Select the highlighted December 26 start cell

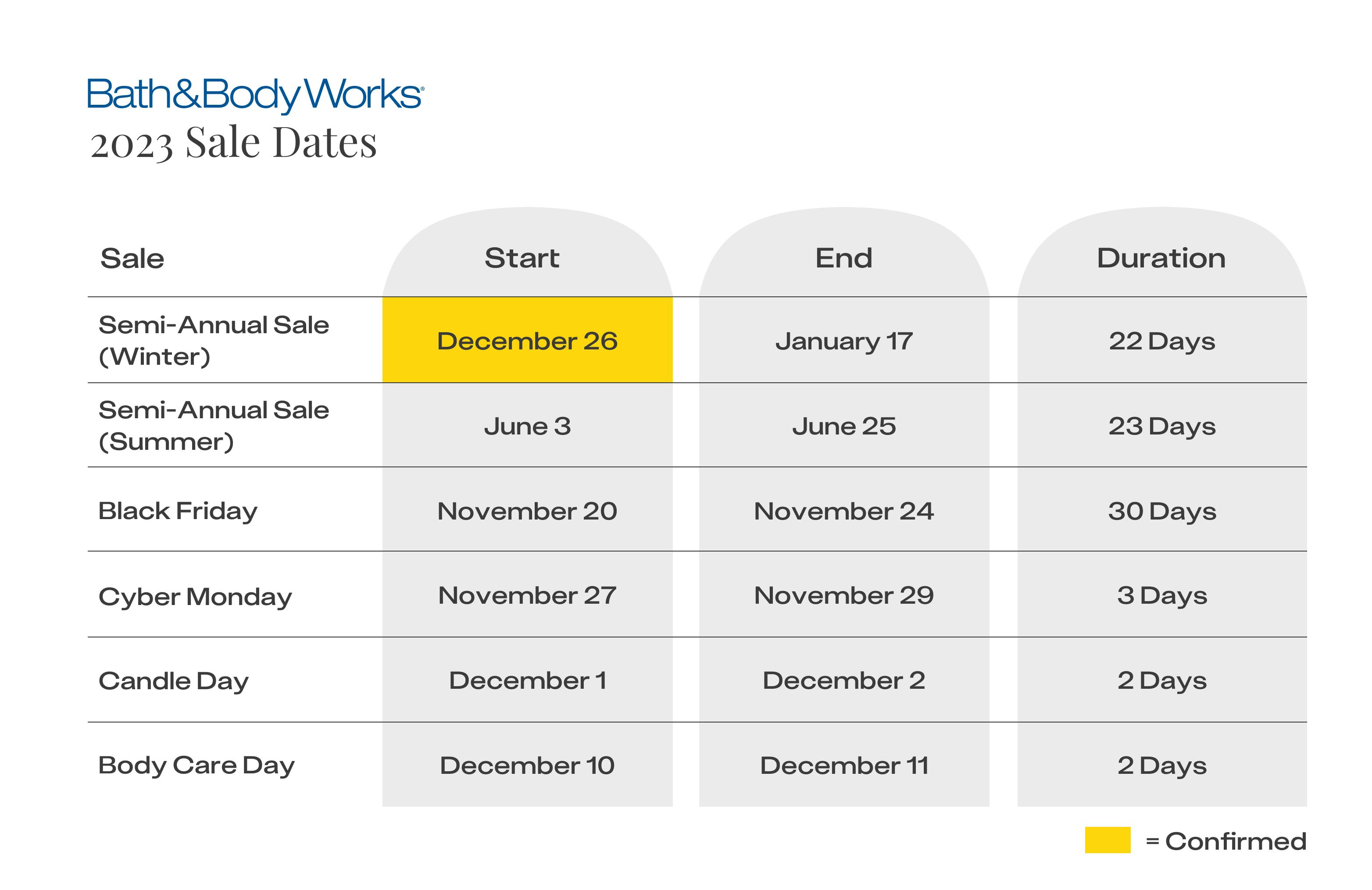click(x=527, y=341)
